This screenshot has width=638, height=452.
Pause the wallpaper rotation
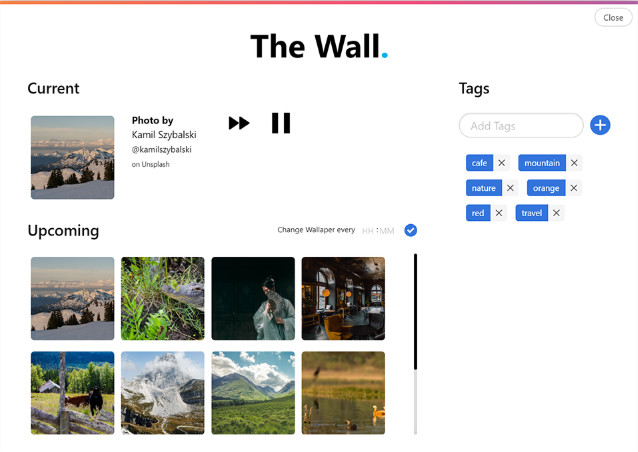pos(281,123)
